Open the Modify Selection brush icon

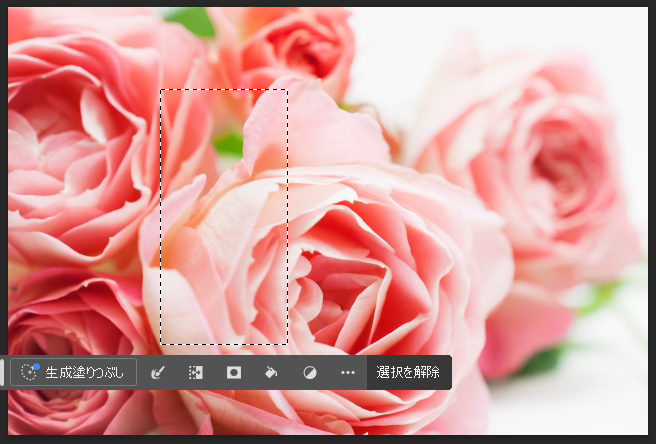tap(157, 373)
